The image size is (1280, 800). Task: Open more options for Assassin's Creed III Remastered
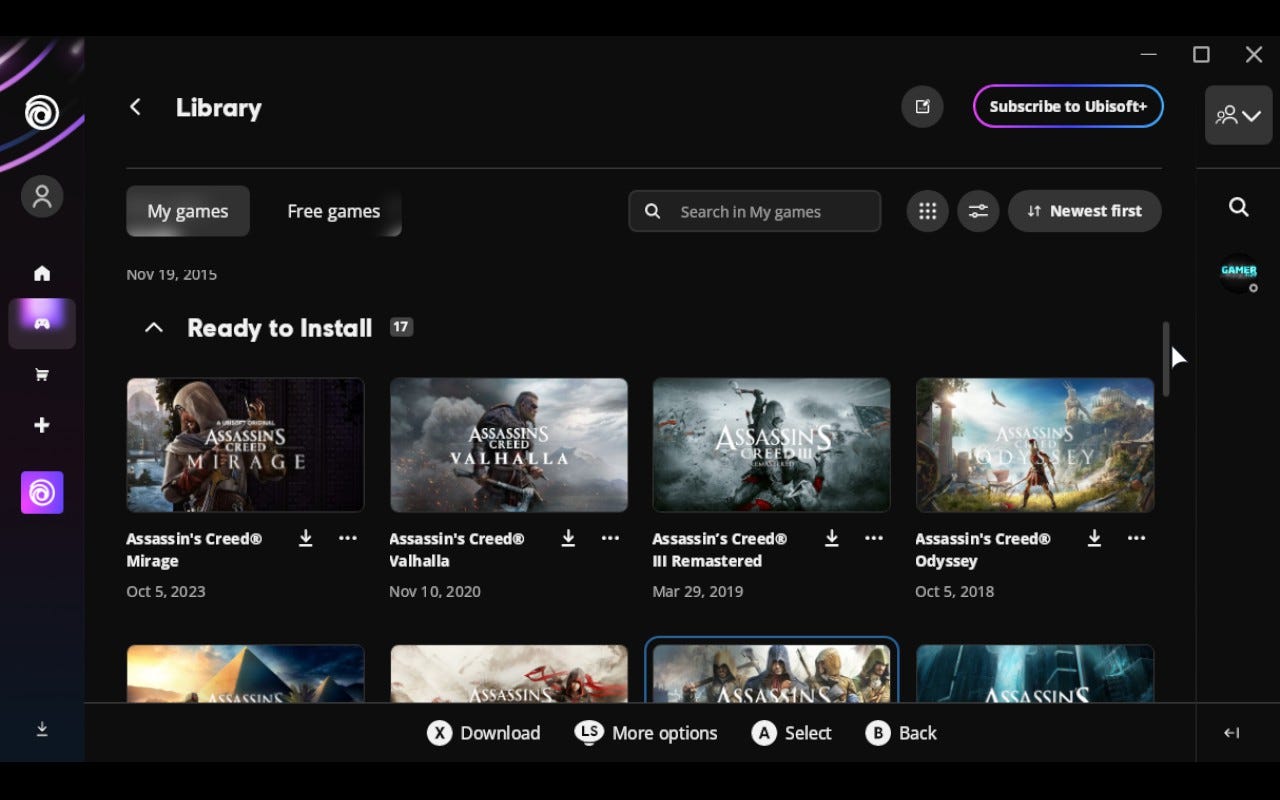pyautogui.click(x=874, y=538)
